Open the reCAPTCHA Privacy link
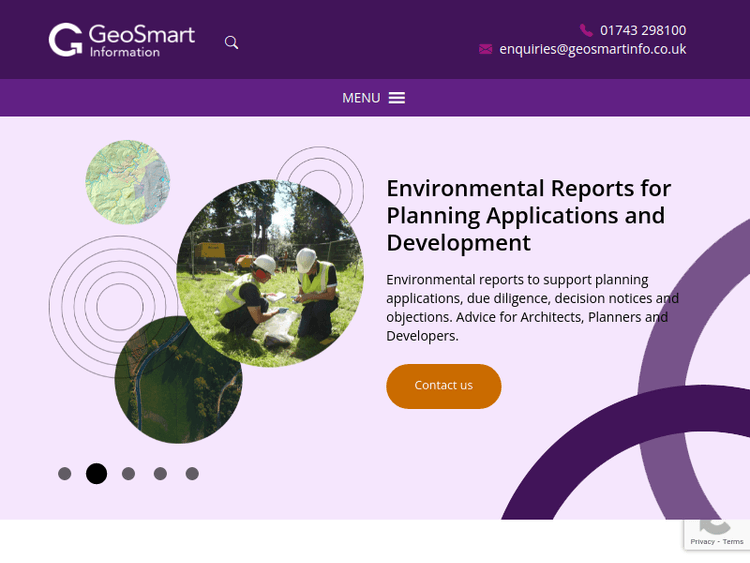 [701, 542]
